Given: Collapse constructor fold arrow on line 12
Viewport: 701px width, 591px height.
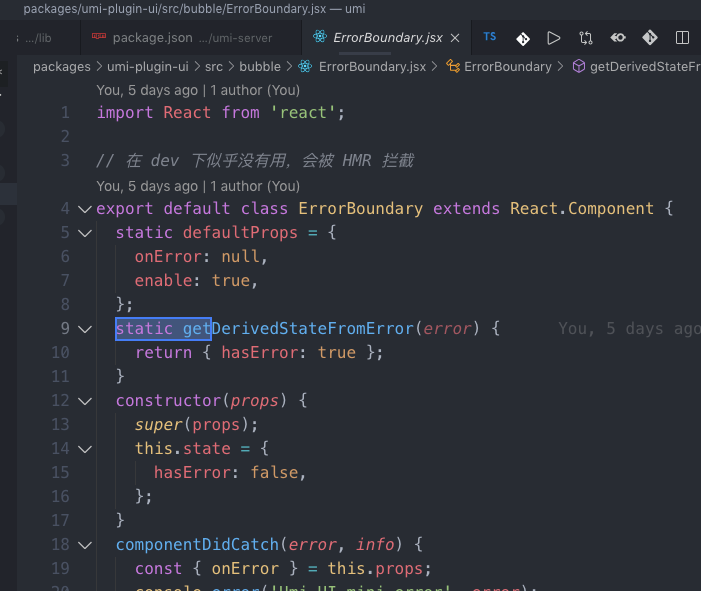Looking at the screenshot, I should (85, 401).
